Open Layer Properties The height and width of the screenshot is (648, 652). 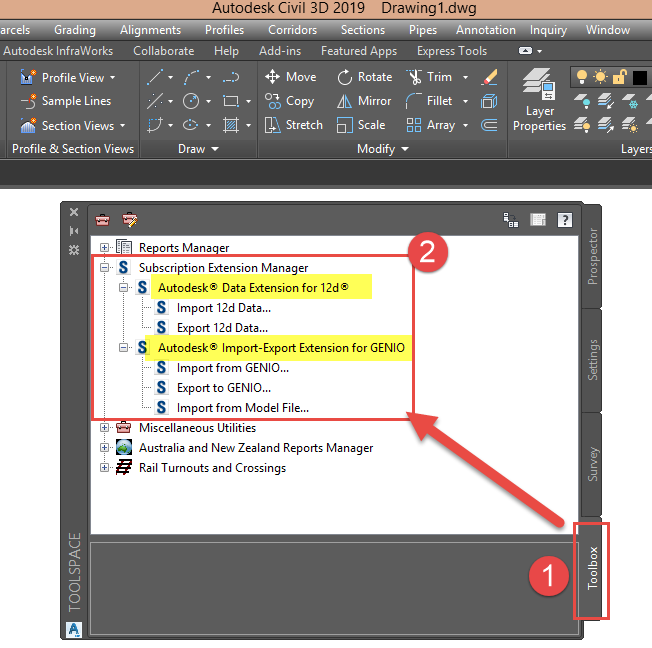pos(539,100)
